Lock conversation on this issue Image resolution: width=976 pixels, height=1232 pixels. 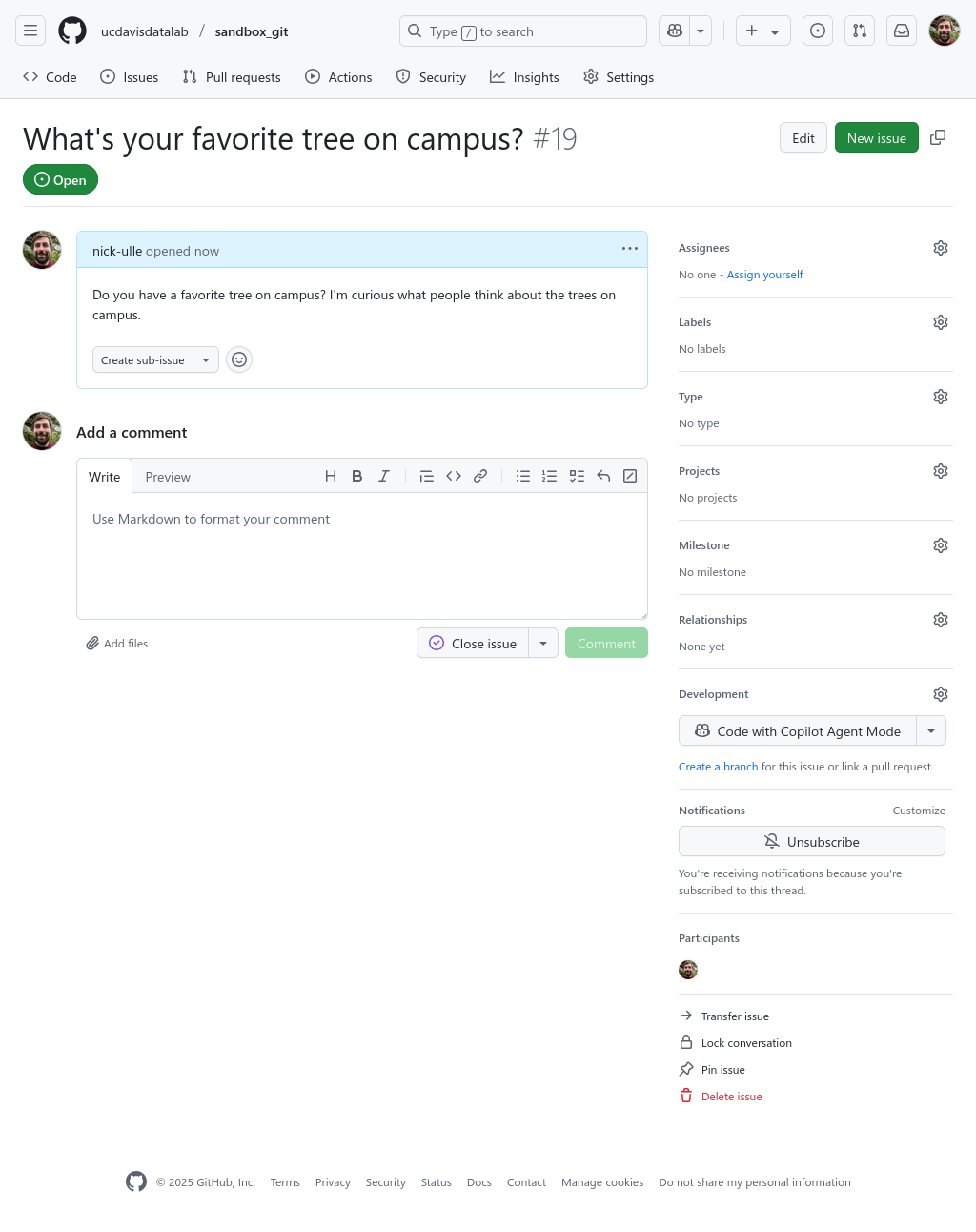(745, 1043)
